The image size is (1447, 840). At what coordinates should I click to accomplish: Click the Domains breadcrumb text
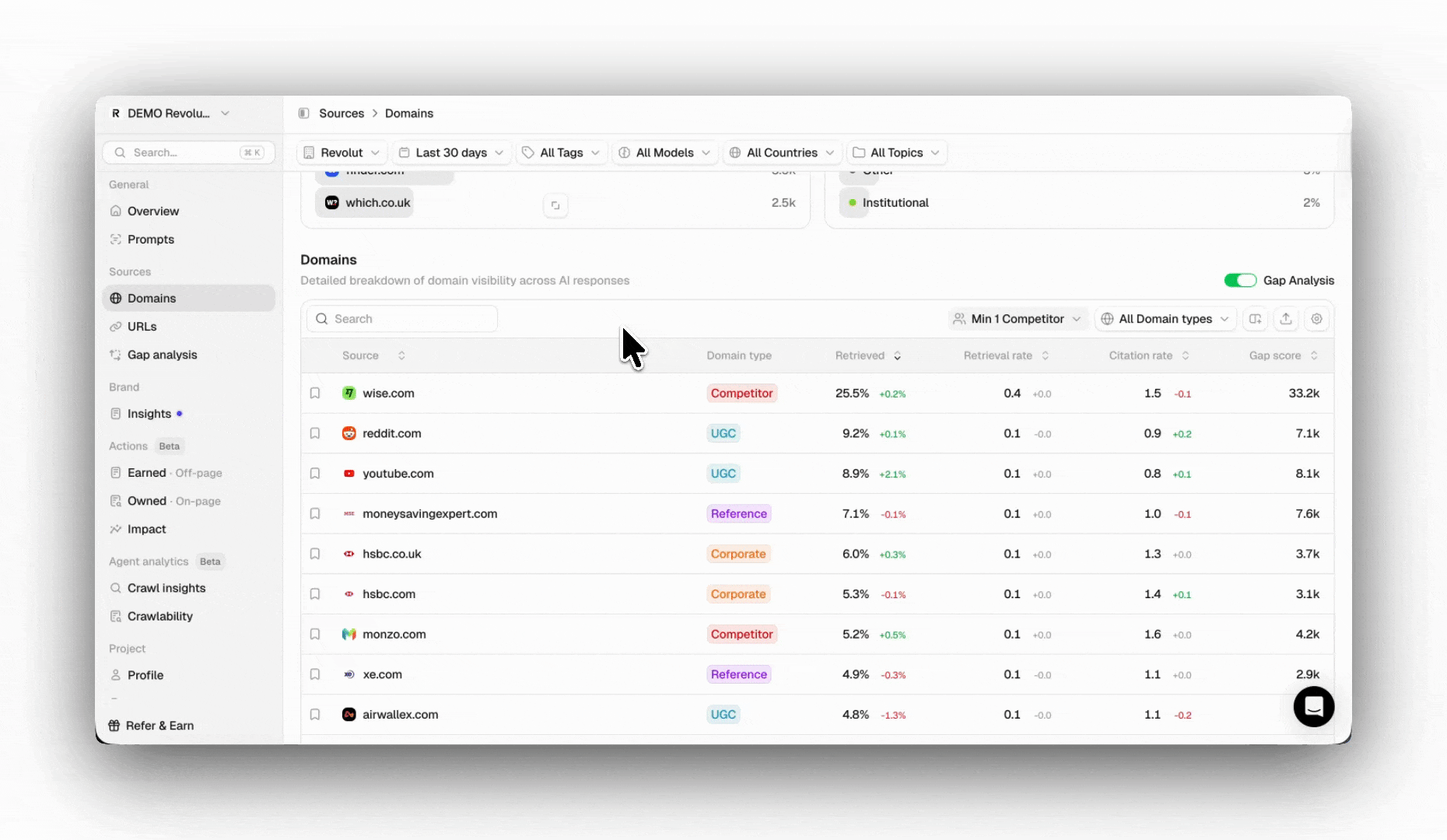pyautogui.click(x=409, y=114)
